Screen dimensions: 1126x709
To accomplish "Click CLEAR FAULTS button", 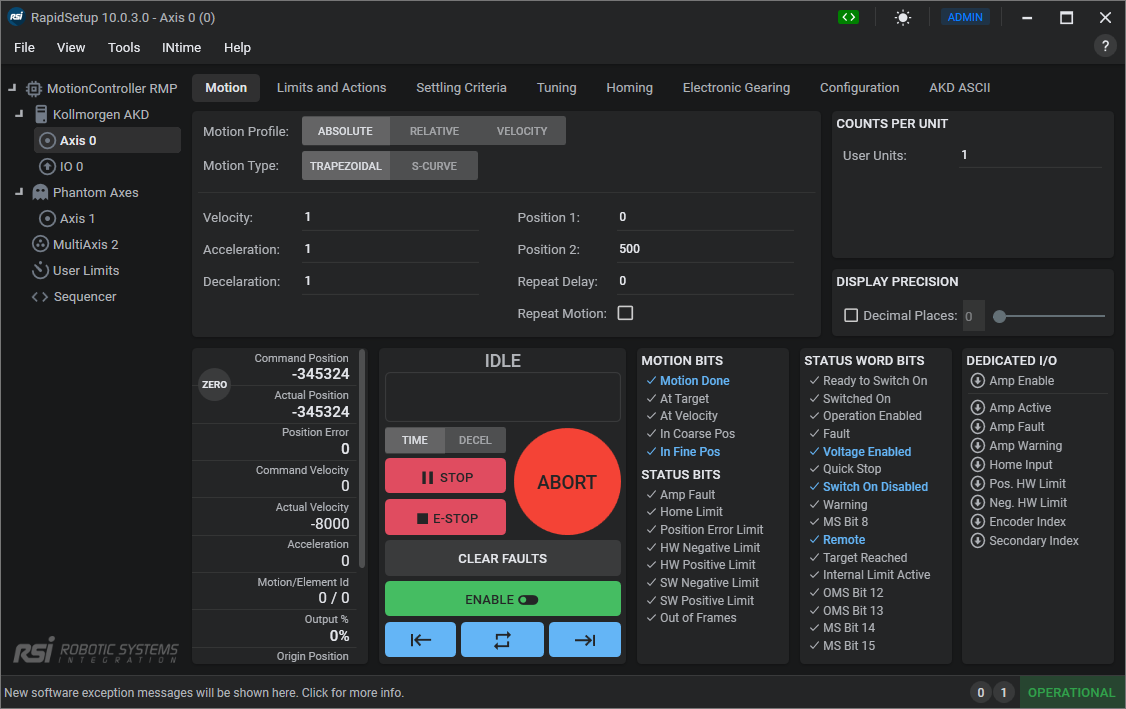I will click(x=503, y=559).
